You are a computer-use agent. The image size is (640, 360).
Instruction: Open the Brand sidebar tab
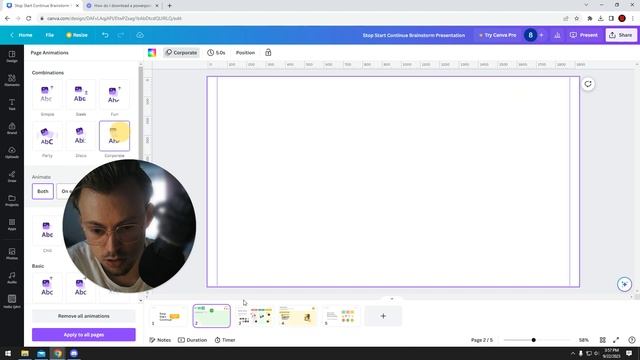tap(12, 129)
